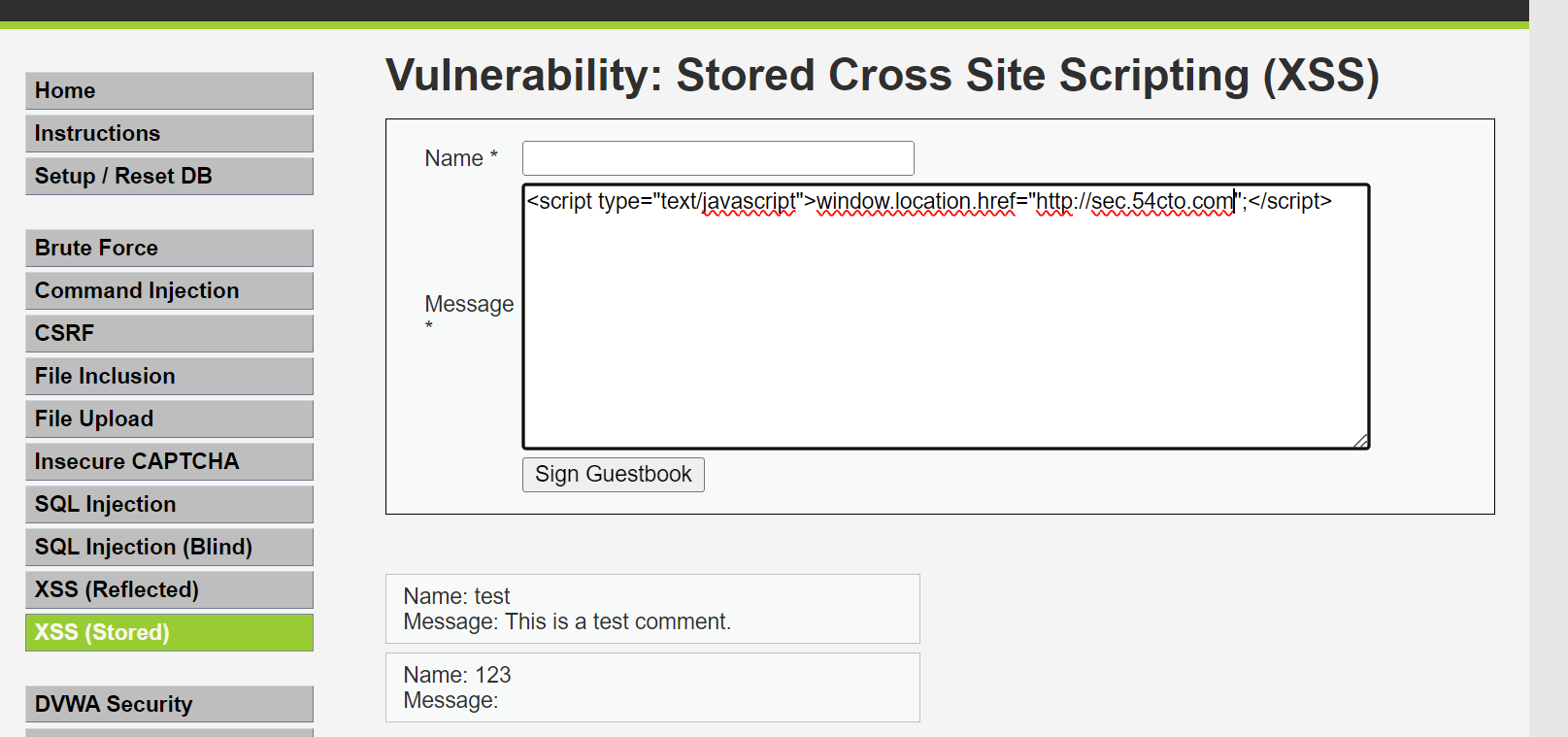Open the Insecure CAPTCHA module
This screenshot has height=737, width=1568.
pos(169,461)
